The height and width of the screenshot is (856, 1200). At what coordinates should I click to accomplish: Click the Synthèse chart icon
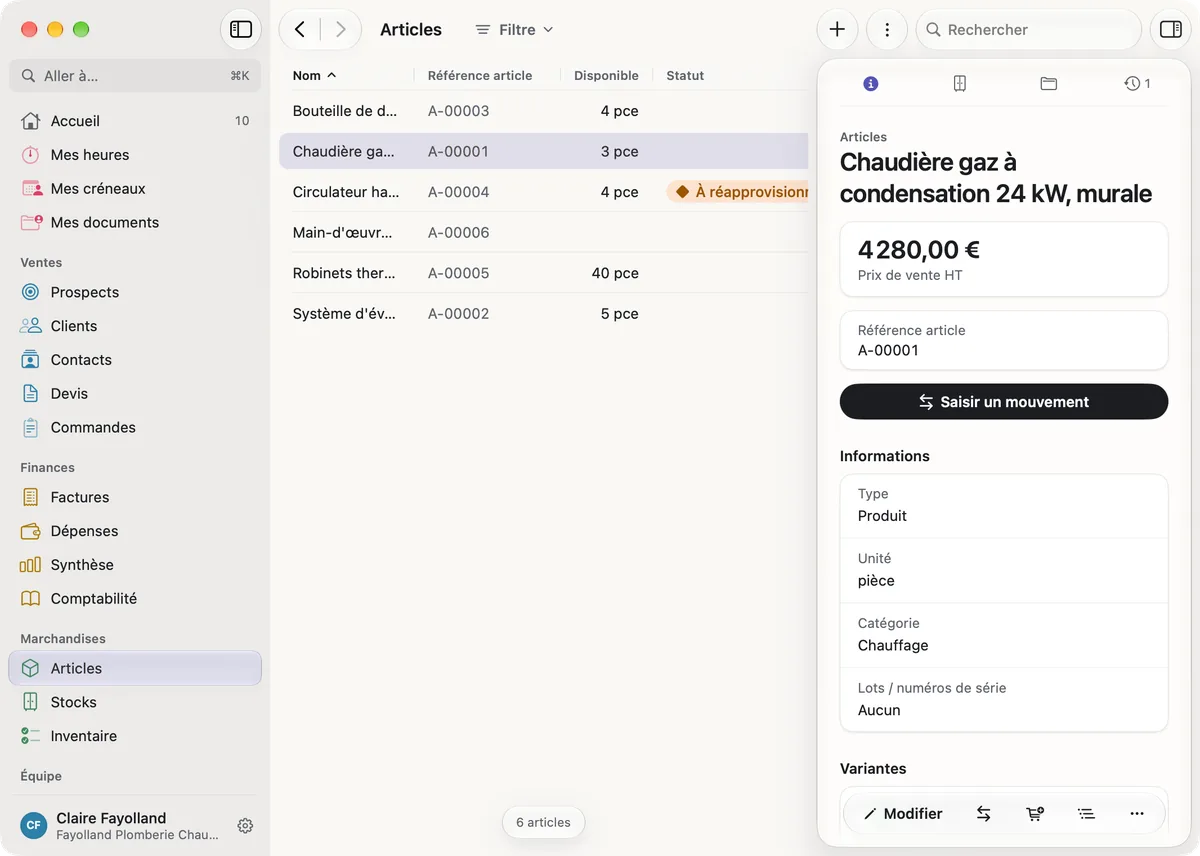[31, 565]
